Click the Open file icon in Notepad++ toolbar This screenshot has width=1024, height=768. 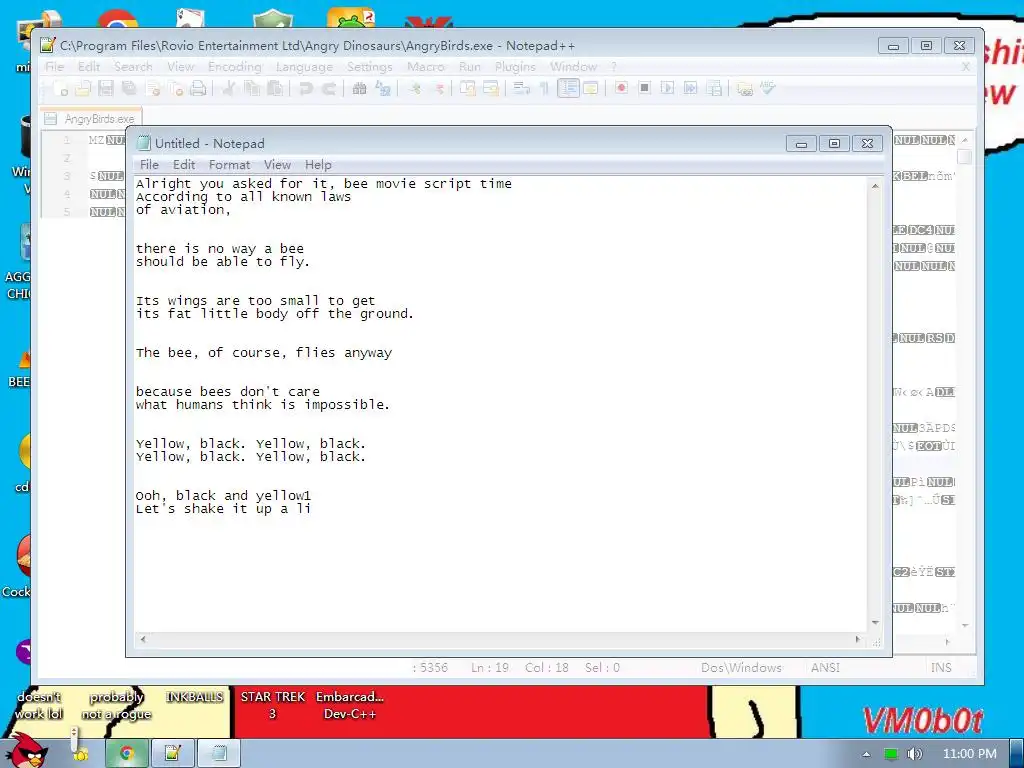83,88
